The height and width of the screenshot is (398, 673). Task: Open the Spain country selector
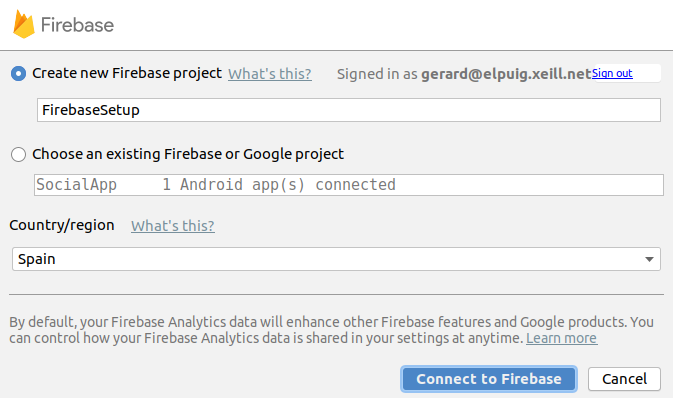pos(336,259)
